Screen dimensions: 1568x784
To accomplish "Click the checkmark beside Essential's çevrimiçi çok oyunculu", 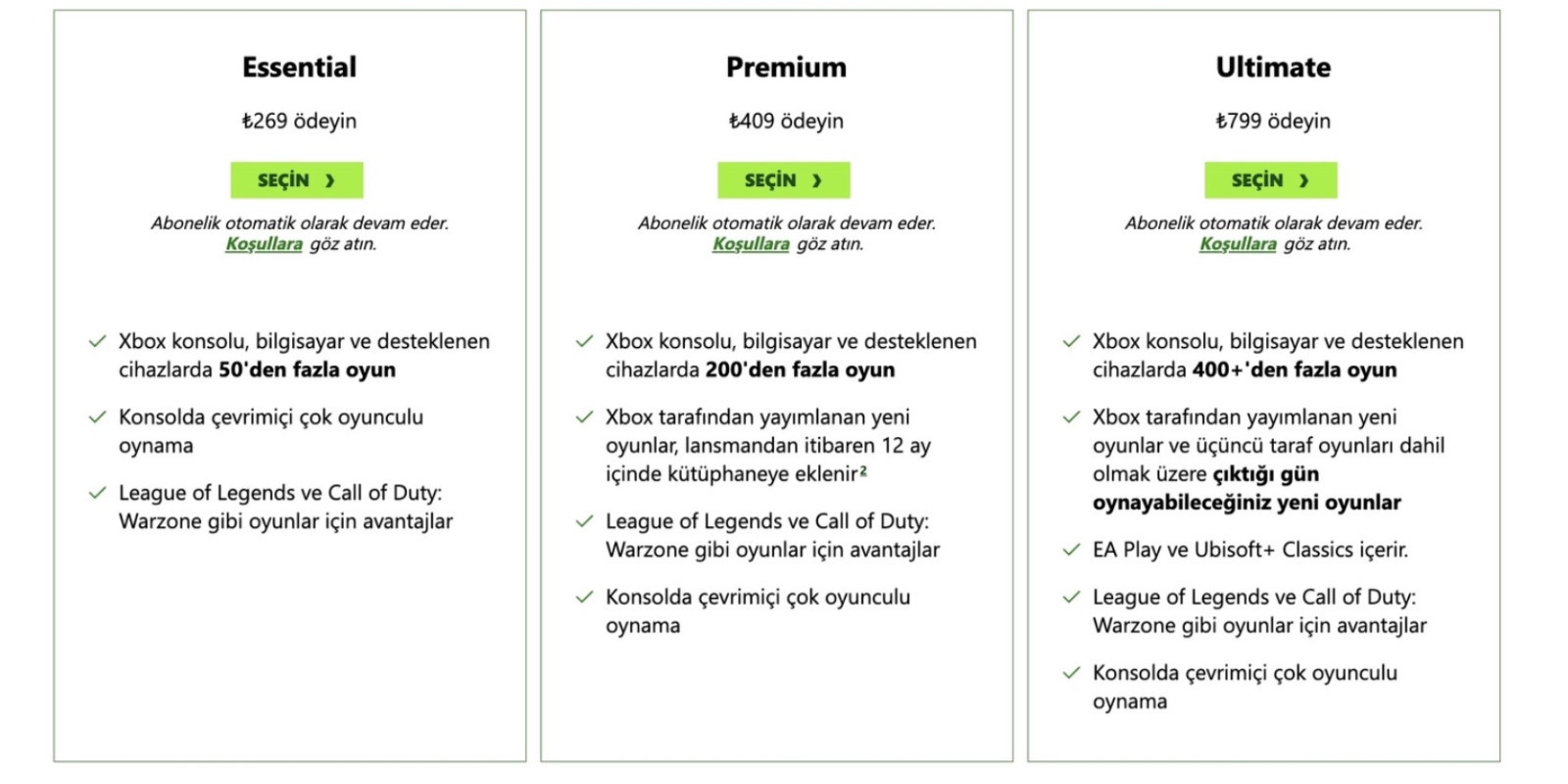I will [97, 417].
